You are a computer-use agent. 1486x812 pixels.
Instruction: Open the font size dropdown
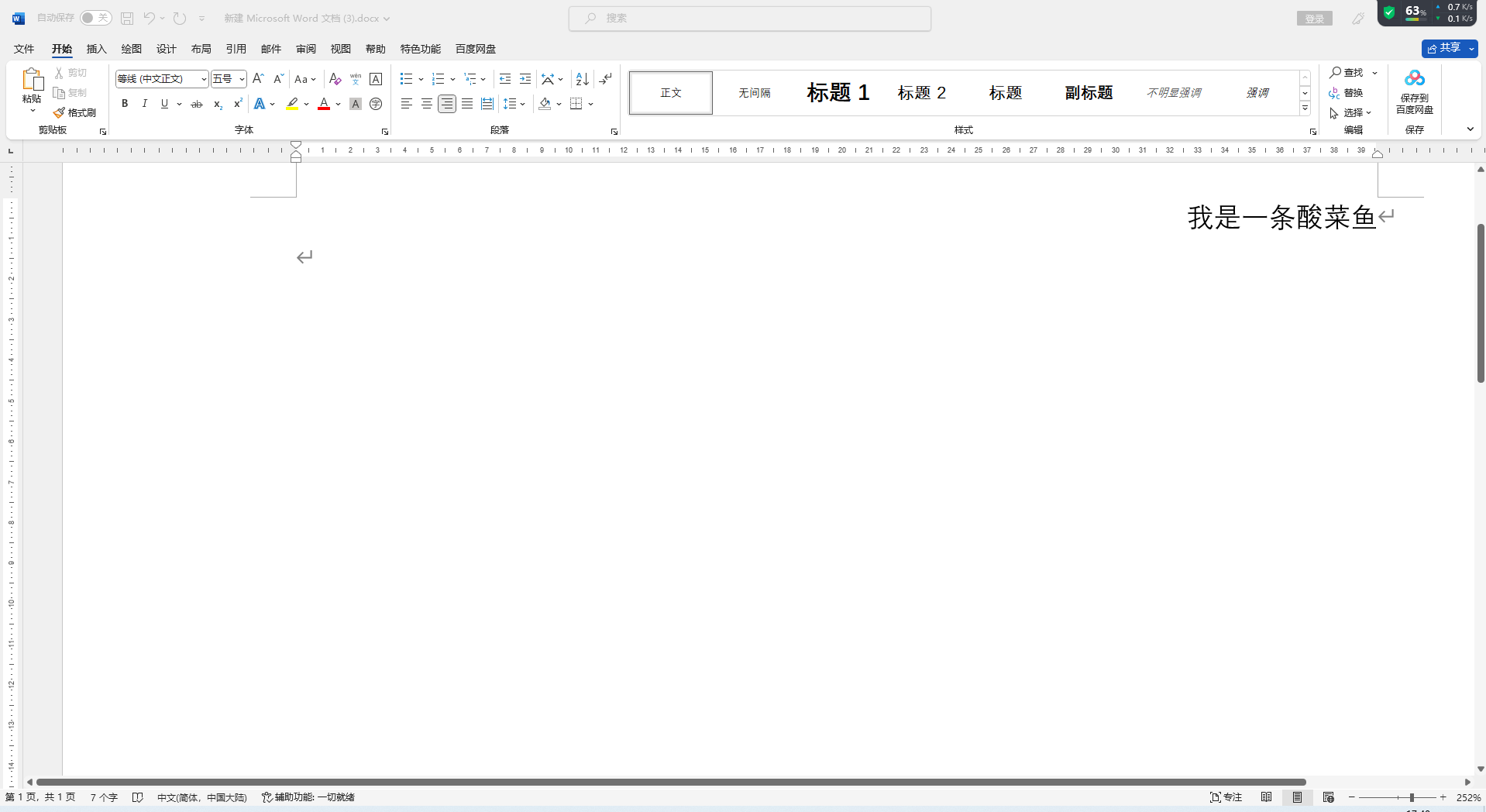[x=241, y=78]
